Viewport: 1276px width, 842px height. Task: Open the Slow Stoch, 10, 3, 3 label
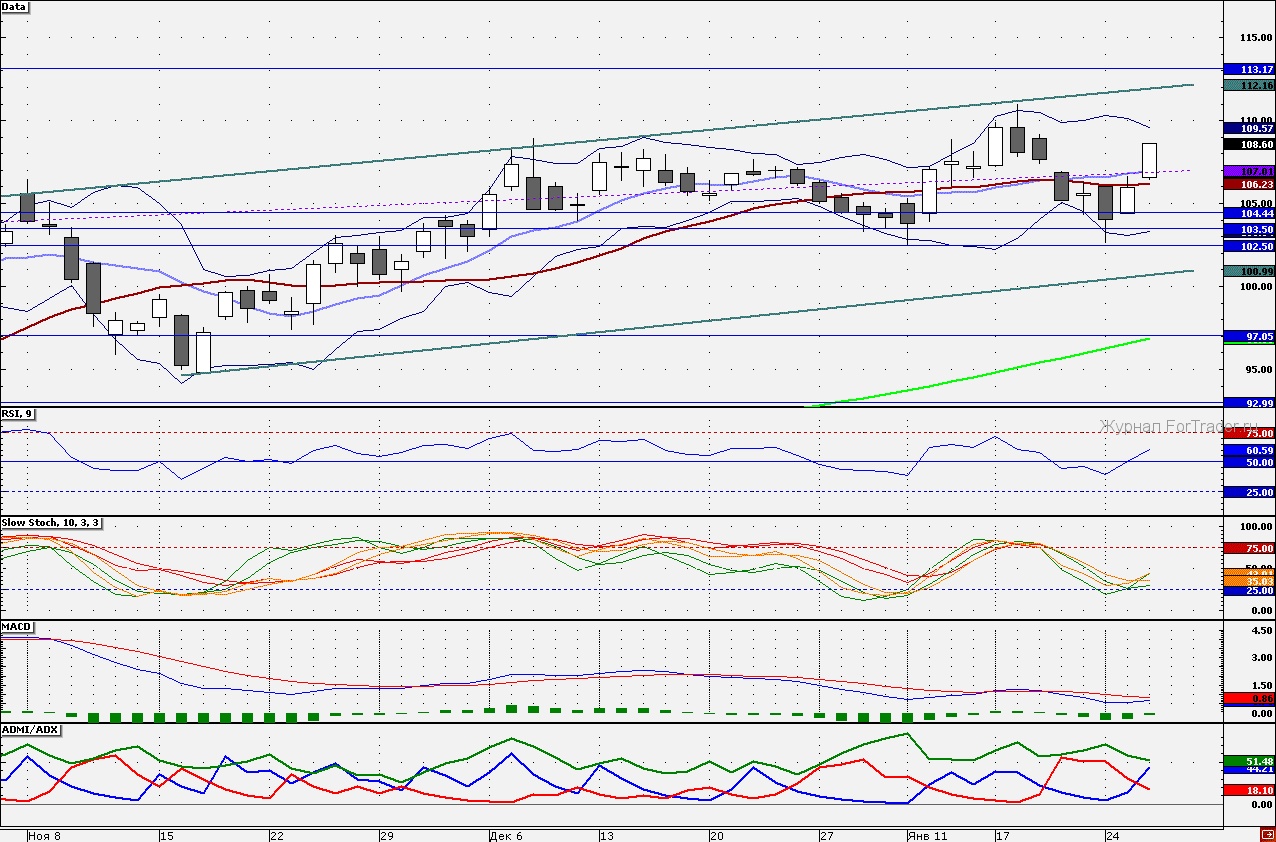[x=51, y=523]
